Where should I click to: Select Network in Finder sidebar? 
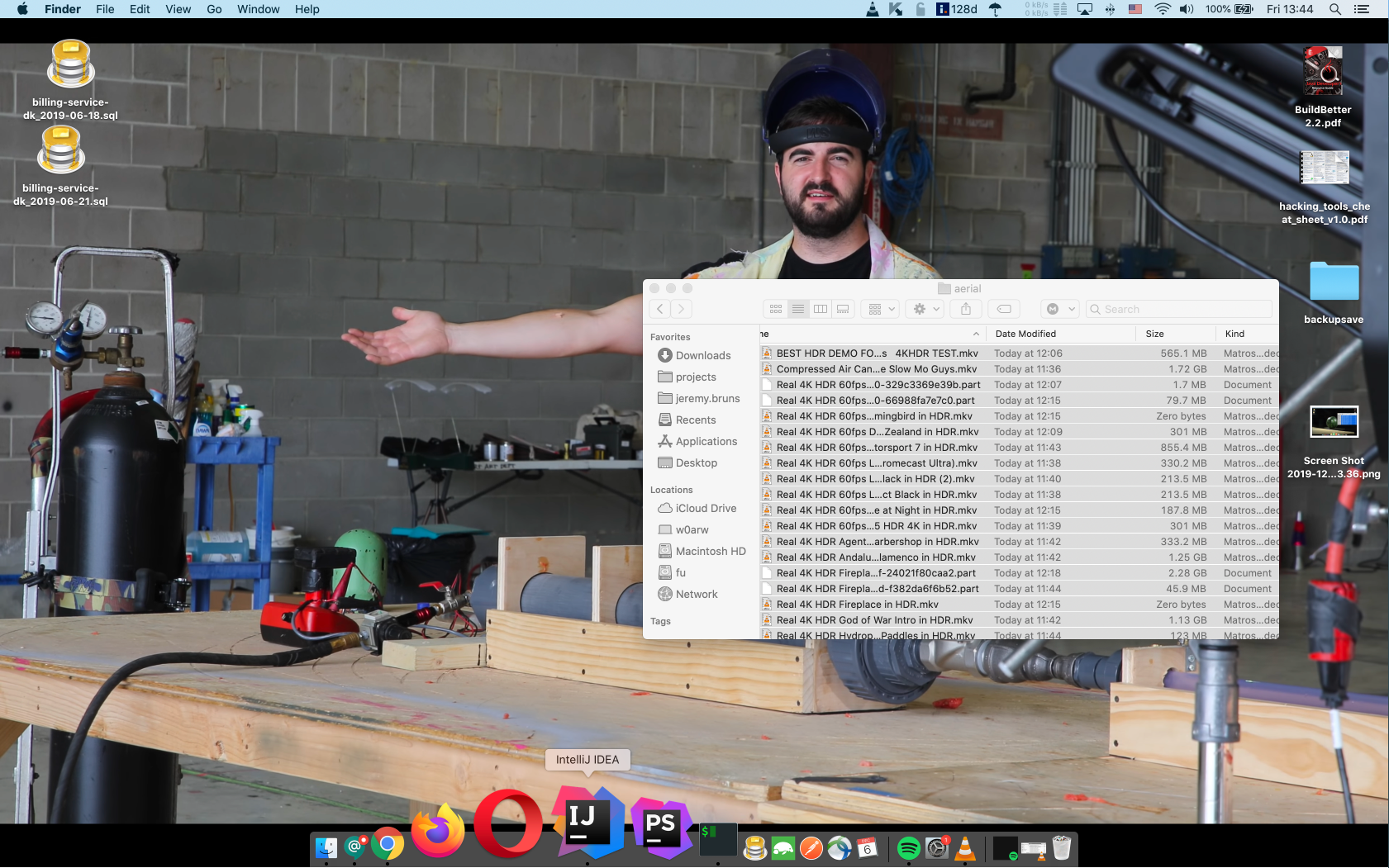click(x=702, y=594)
